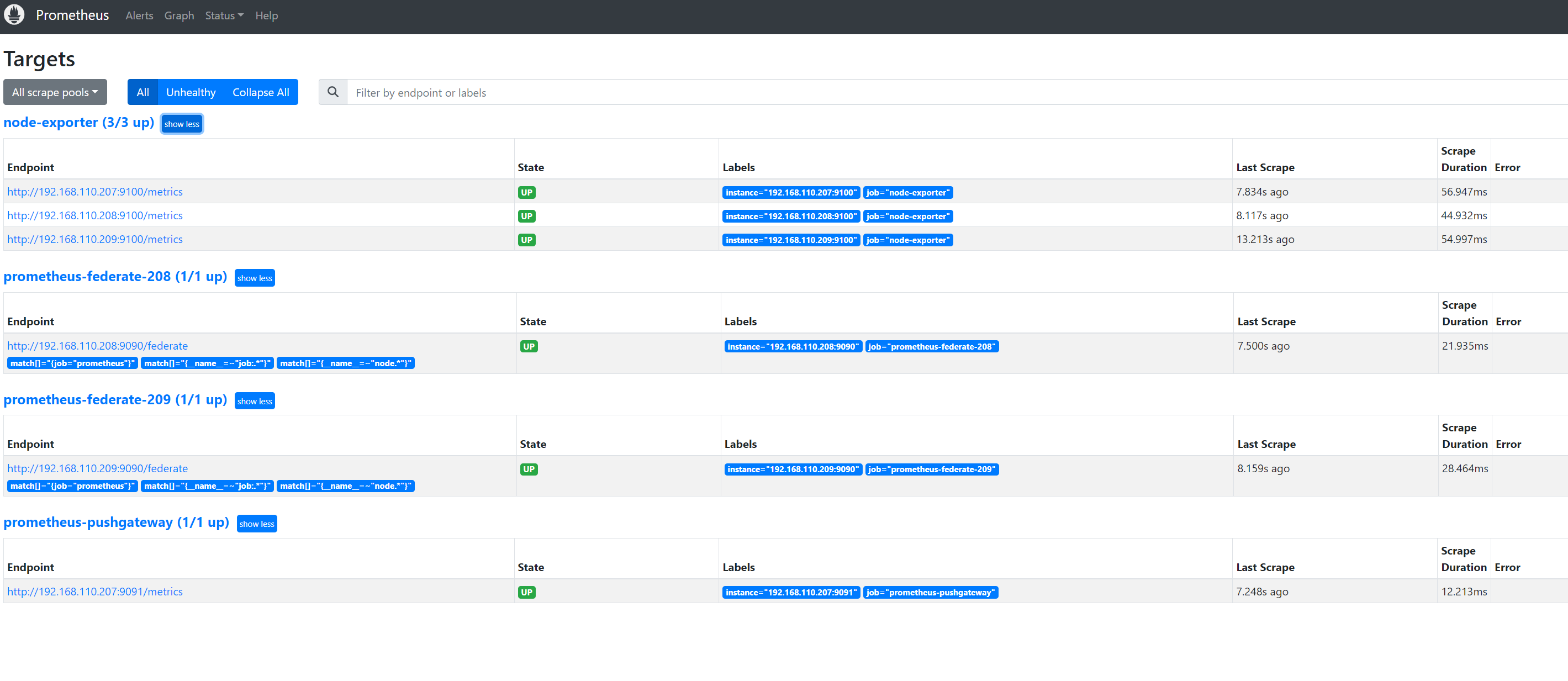Viewport: 1568px width, 681px height.
Task: Click instance="192.168.110.207:9091" label
Action: [x=791, y=592]
